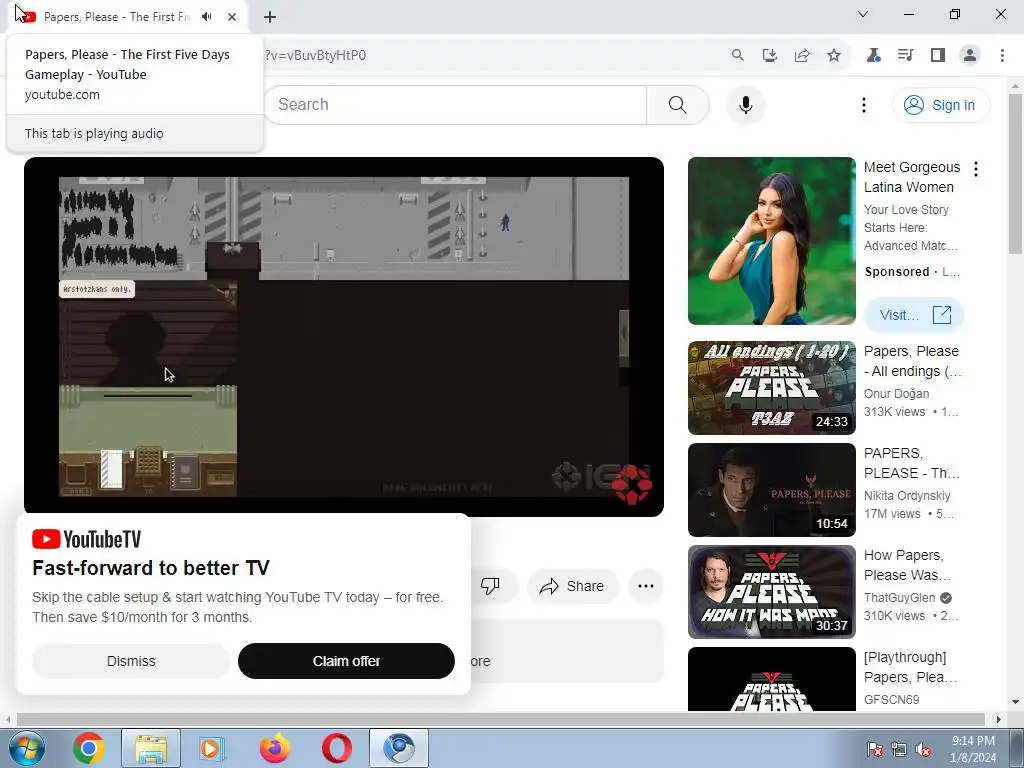
Task: Launch Firefox from the taskbar
Action: coord(274,748)
